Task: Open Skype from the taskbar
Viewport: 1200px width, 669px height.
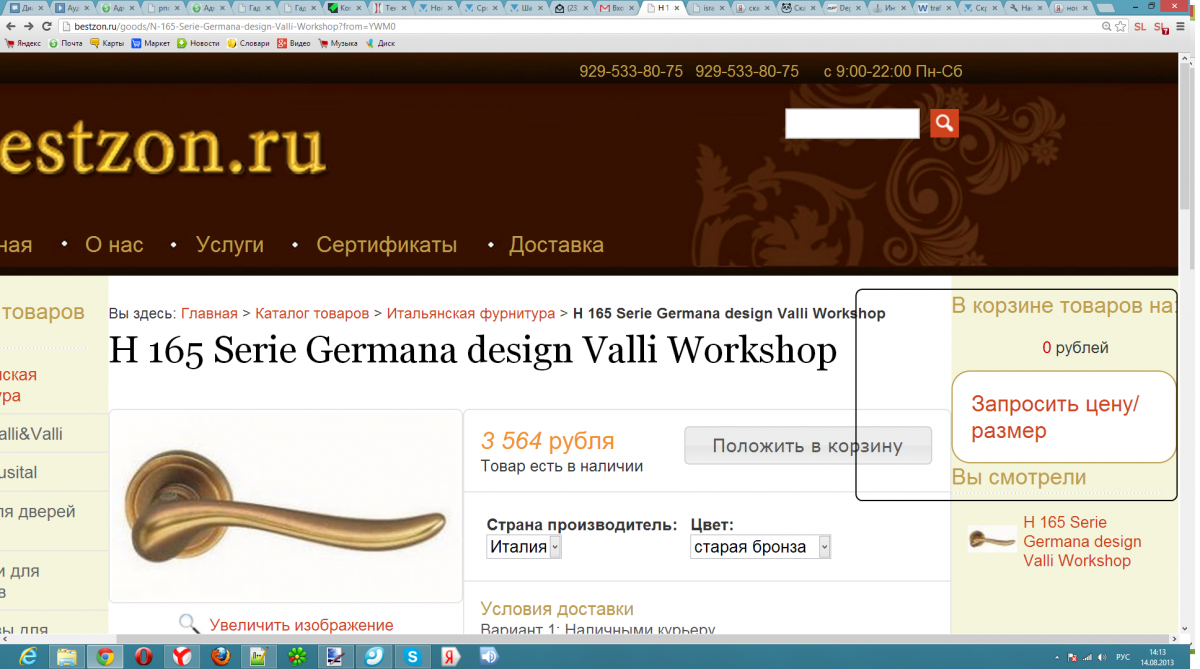Action: (x=412, y=656)
